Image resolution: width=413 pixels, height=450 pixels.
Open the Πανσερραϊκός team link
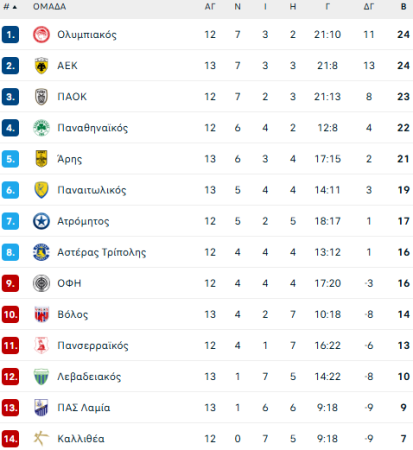93,346
